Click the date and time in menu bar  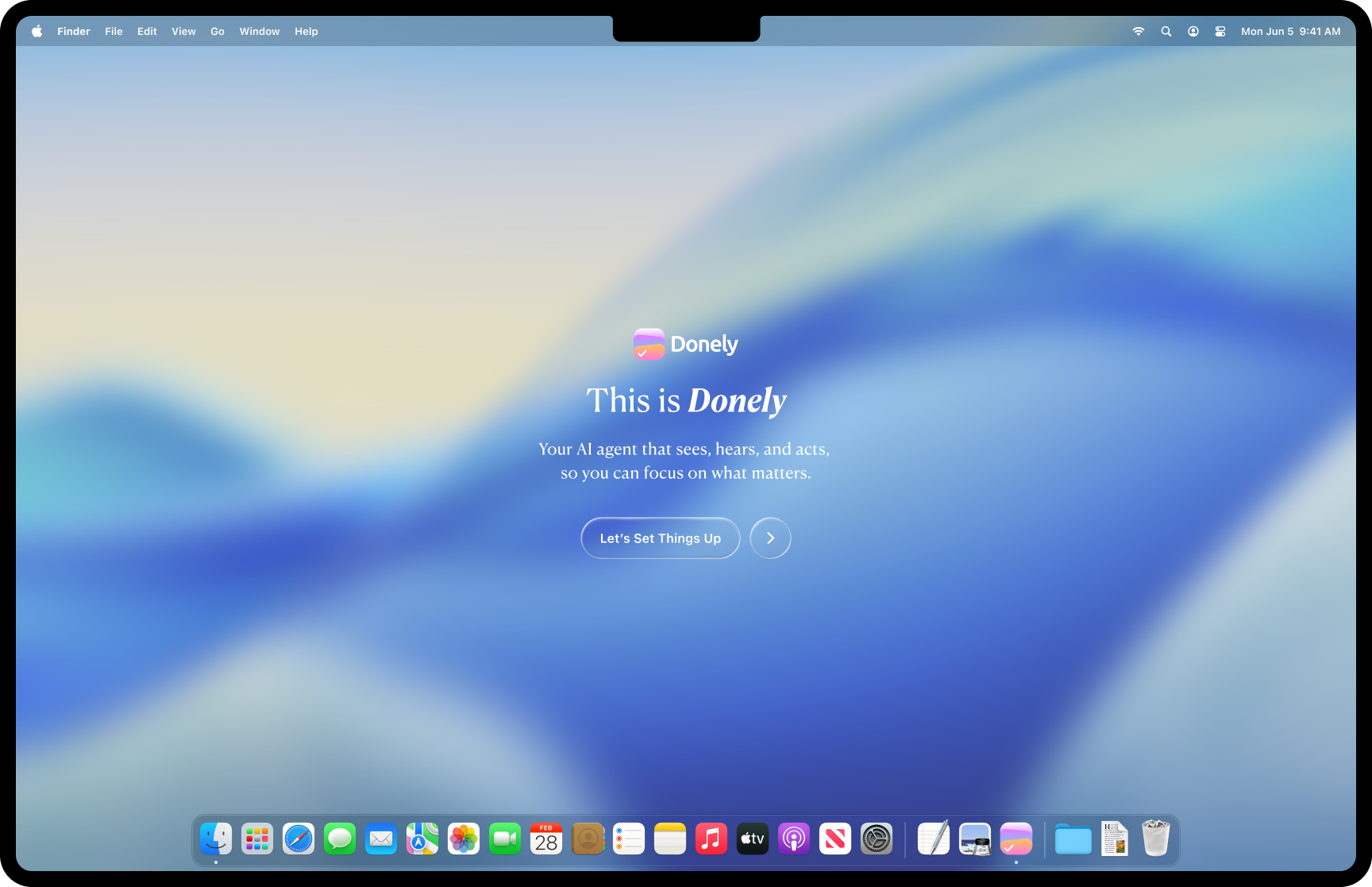pyautogui.click(x=1291, y=31)
